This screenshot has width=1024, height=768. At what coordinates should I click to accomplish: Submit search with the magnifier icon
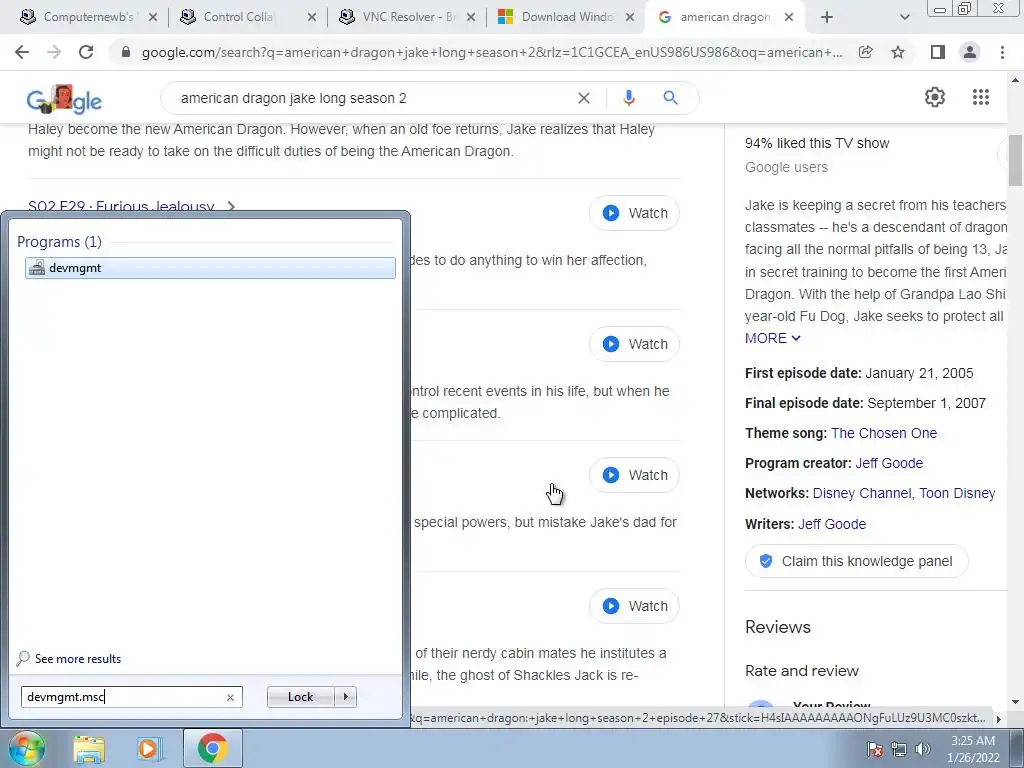tap(670, 98)
